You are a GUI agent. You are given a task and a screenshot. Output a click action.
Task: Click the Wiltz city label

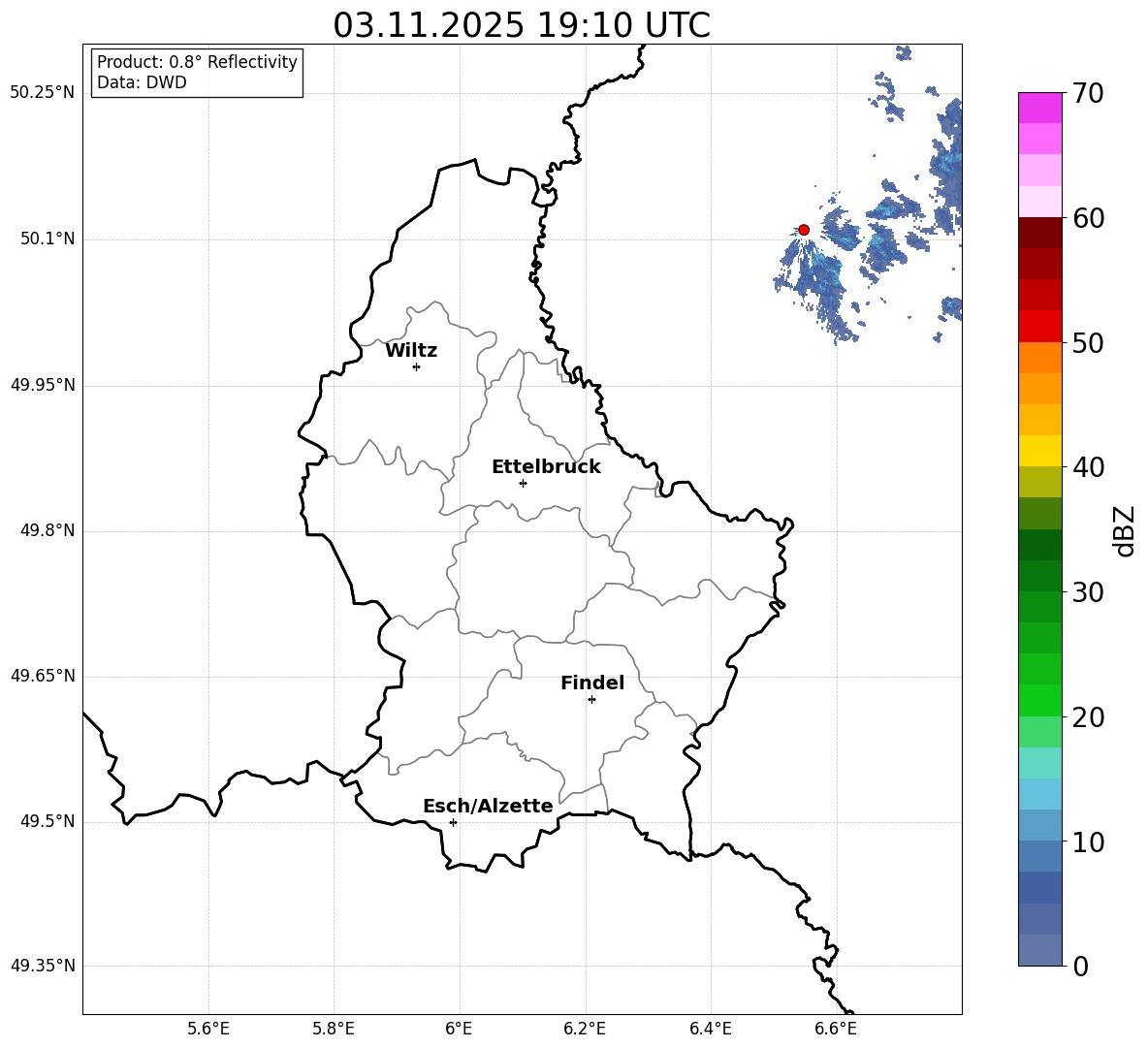pyautogui.click(x=411, y=351)
